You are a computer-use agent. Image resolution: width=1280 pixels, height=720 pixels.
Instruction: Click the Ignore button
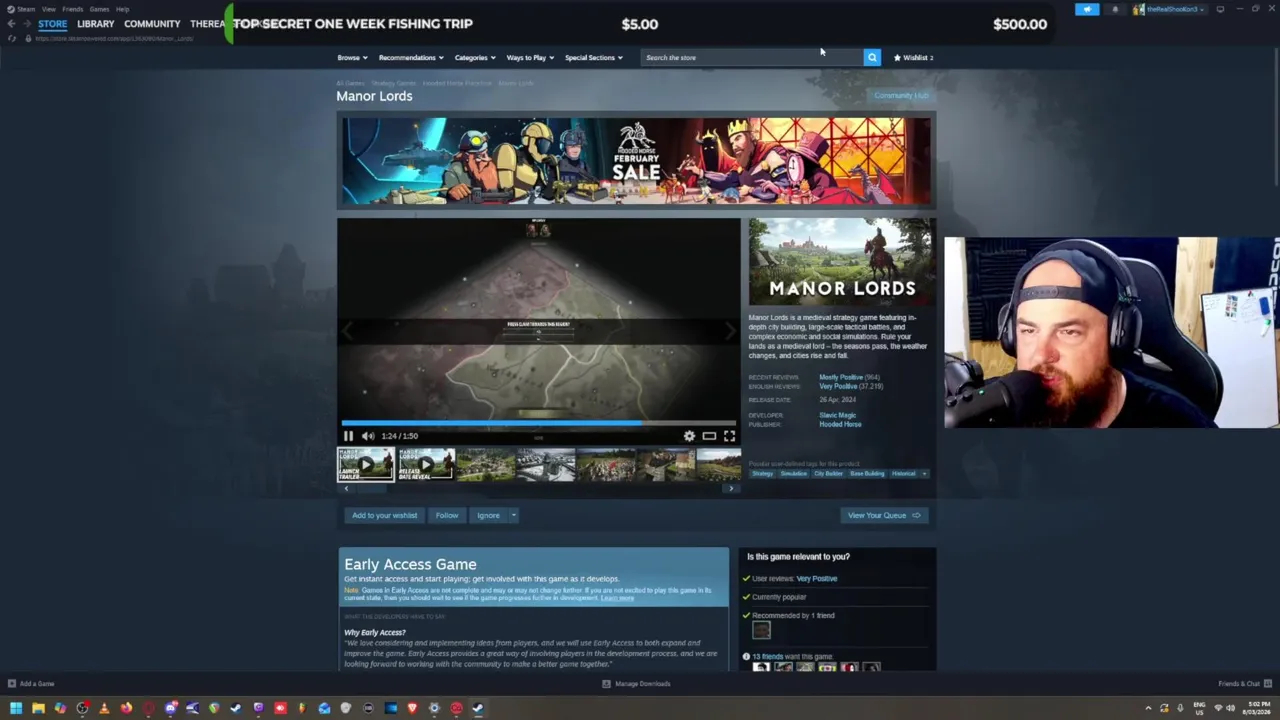coord(488,515)
